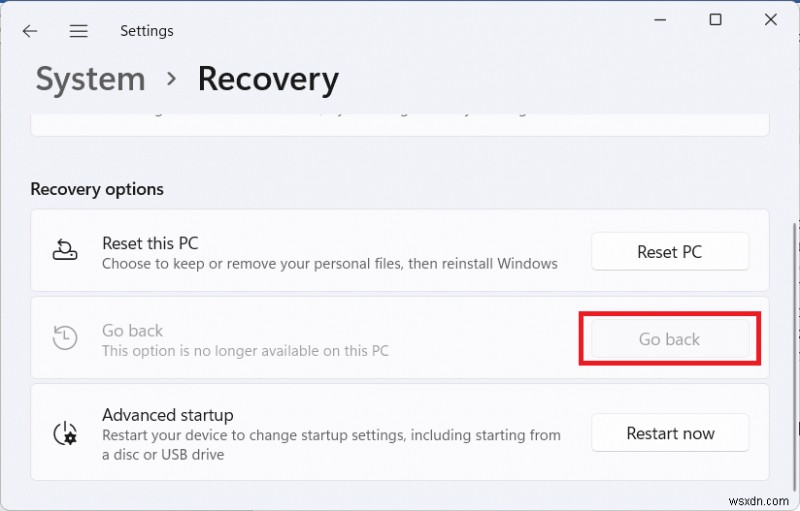Click the Go back history icon
Viewport: 800px width, 511px height.
65,339
